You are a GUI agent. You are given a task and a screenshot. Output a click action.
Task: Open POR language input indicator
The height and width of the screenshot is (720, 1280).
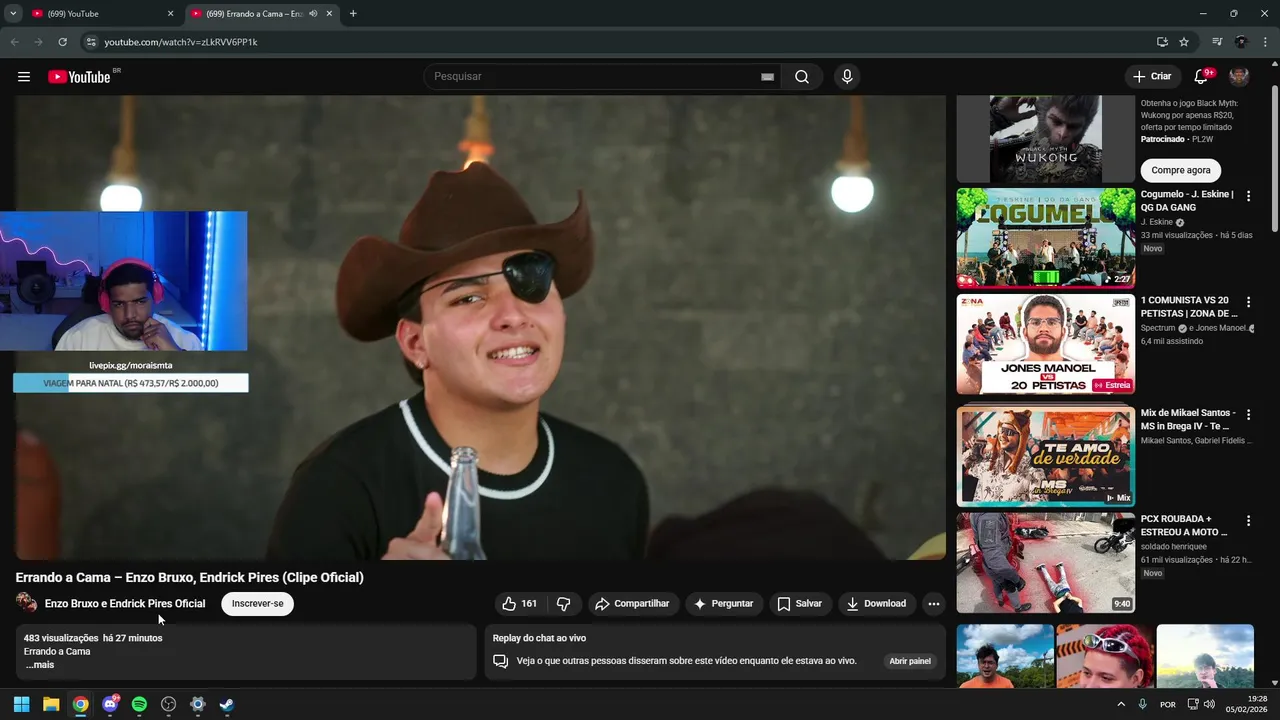point(1167,704)
